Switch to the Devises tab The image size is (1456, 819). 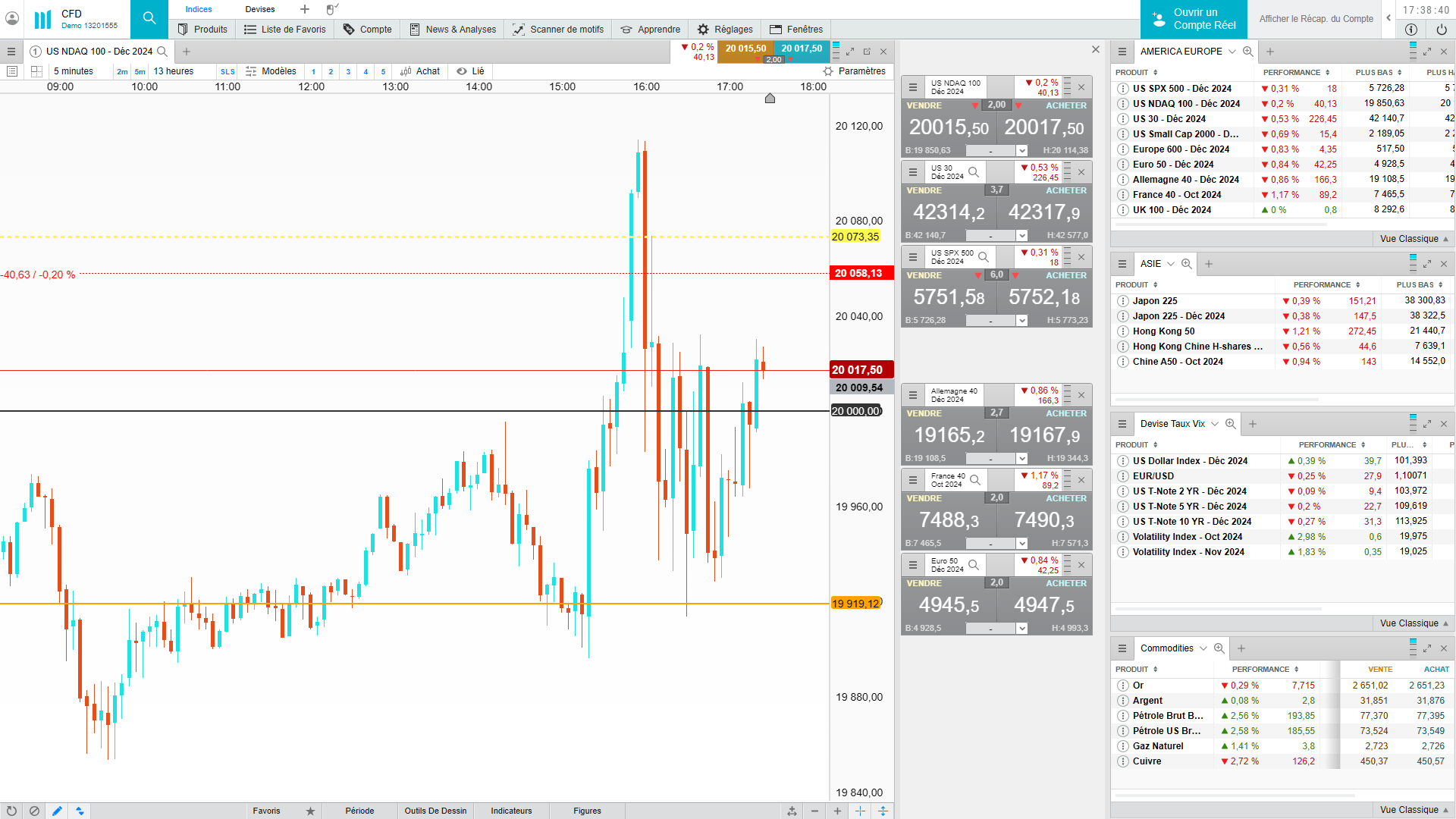[259, 9]
